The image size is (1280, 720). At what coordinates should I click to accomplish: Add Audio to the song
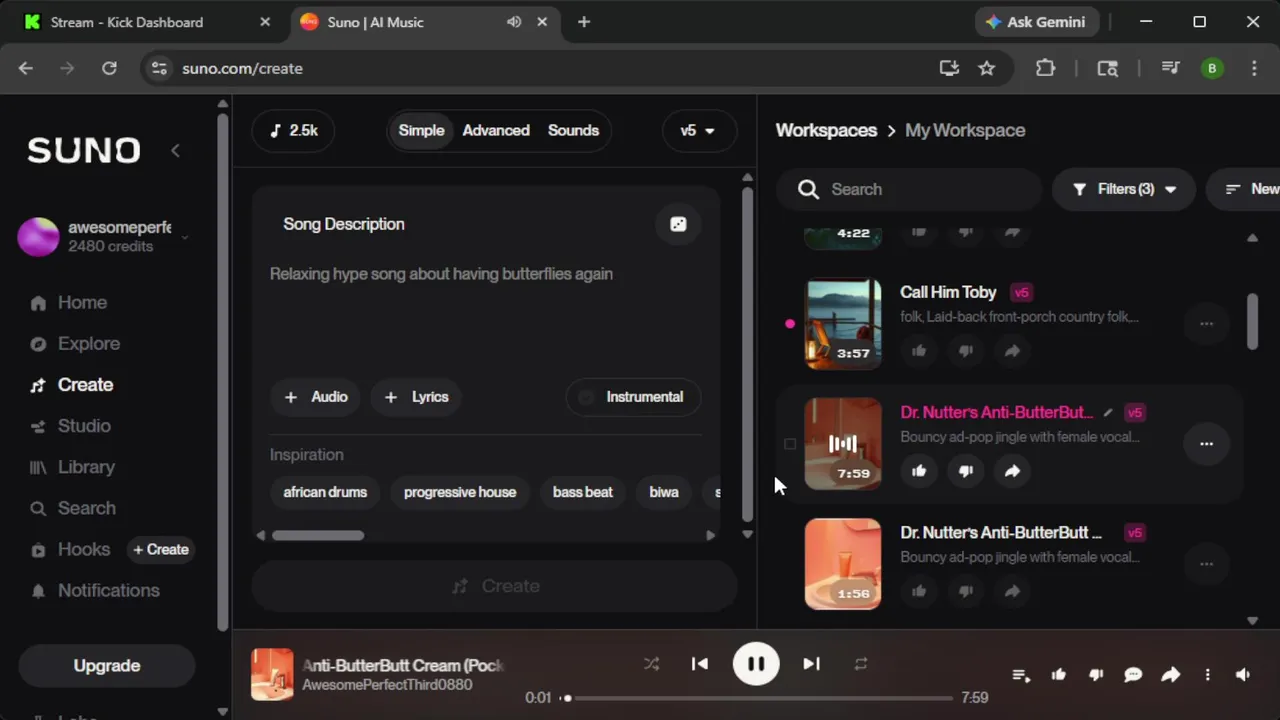[x=316, y=397]
